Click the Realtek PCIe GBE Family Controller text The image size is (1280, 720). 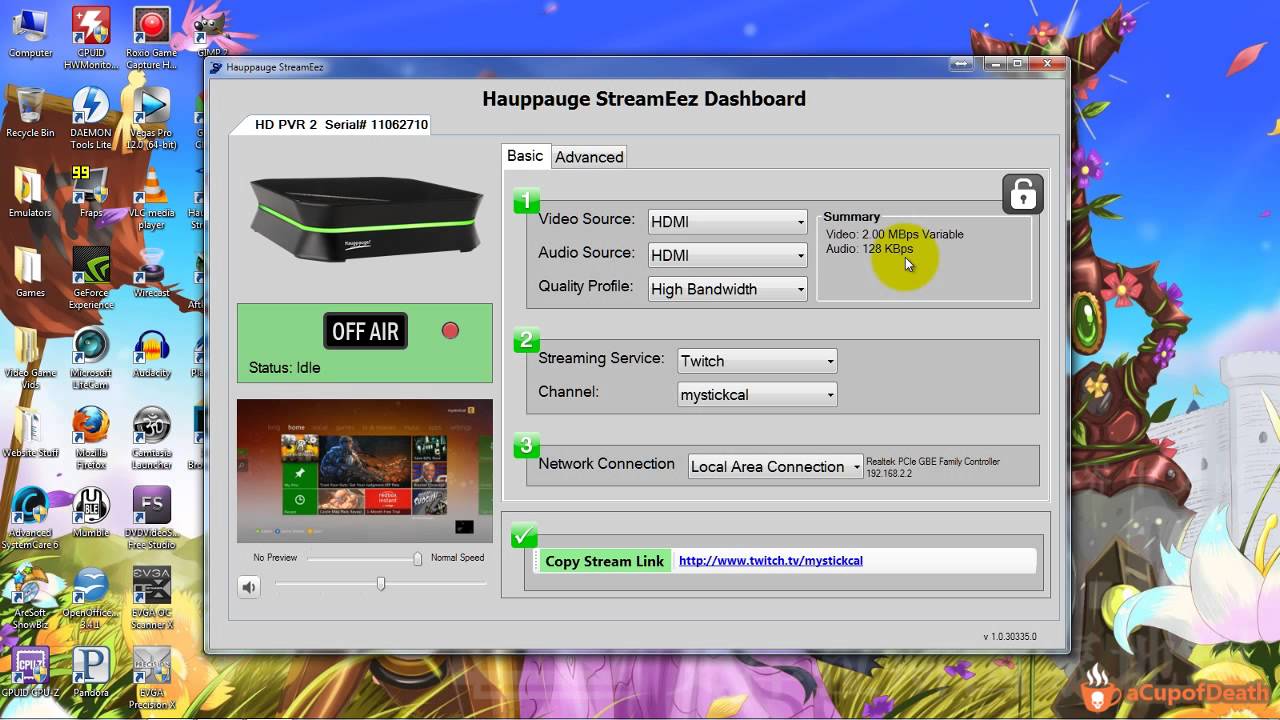click(933, 462)
